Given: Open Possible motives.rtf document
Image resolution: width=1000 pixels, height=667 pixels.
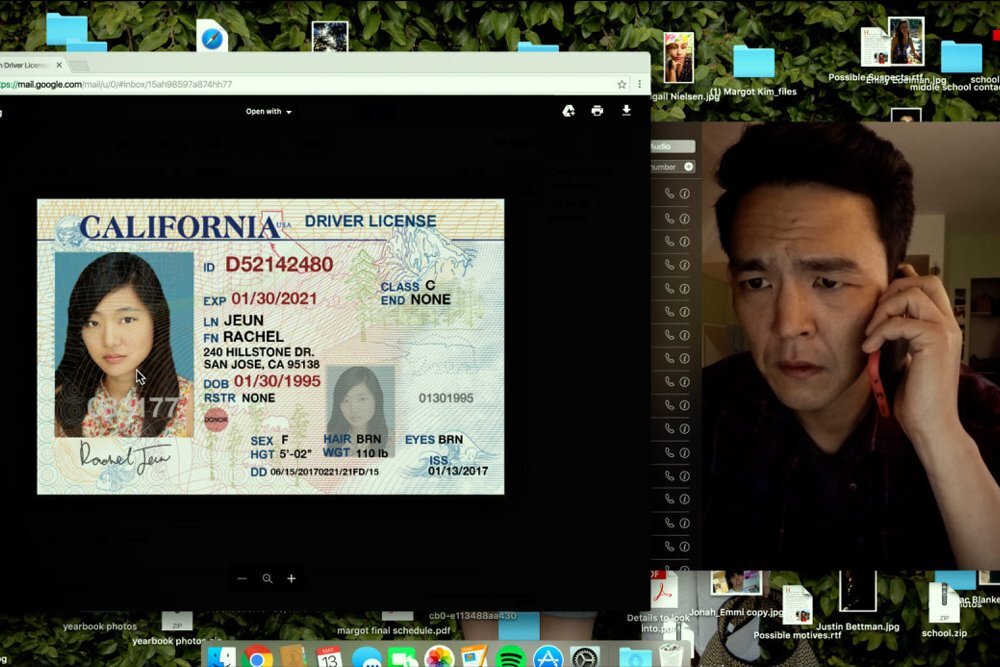Looking at the screenshot, I should click(x=797, y=605).
